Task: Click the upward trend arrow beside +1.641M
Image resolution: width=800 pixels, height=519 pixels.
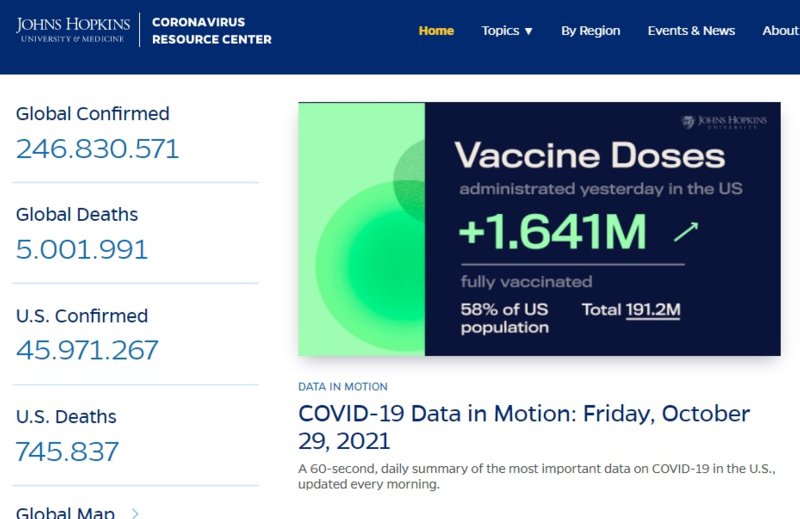Action: coord(686,232)
